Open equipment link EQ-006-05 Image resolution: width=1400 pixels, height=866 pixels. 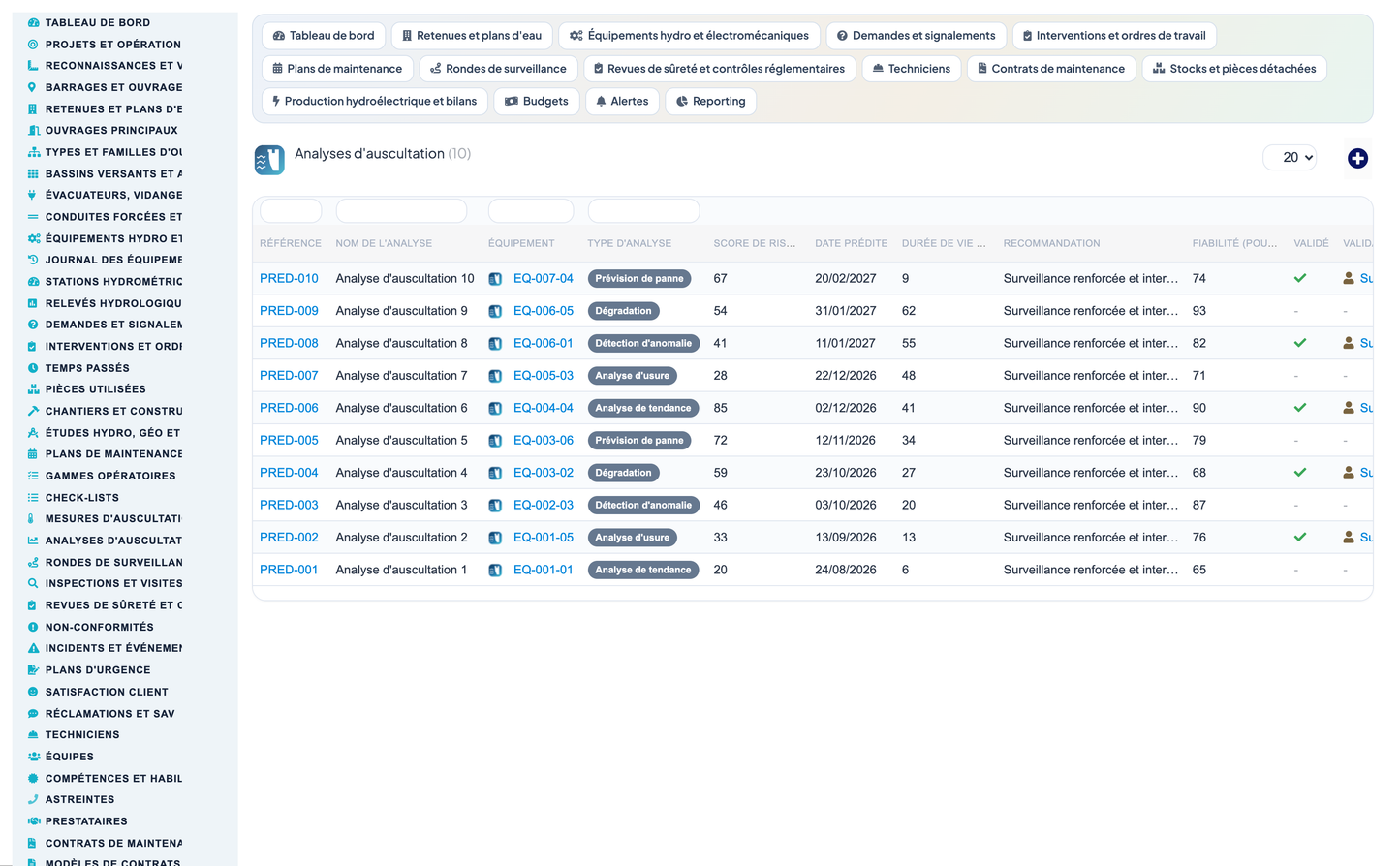tap(544, 311)
